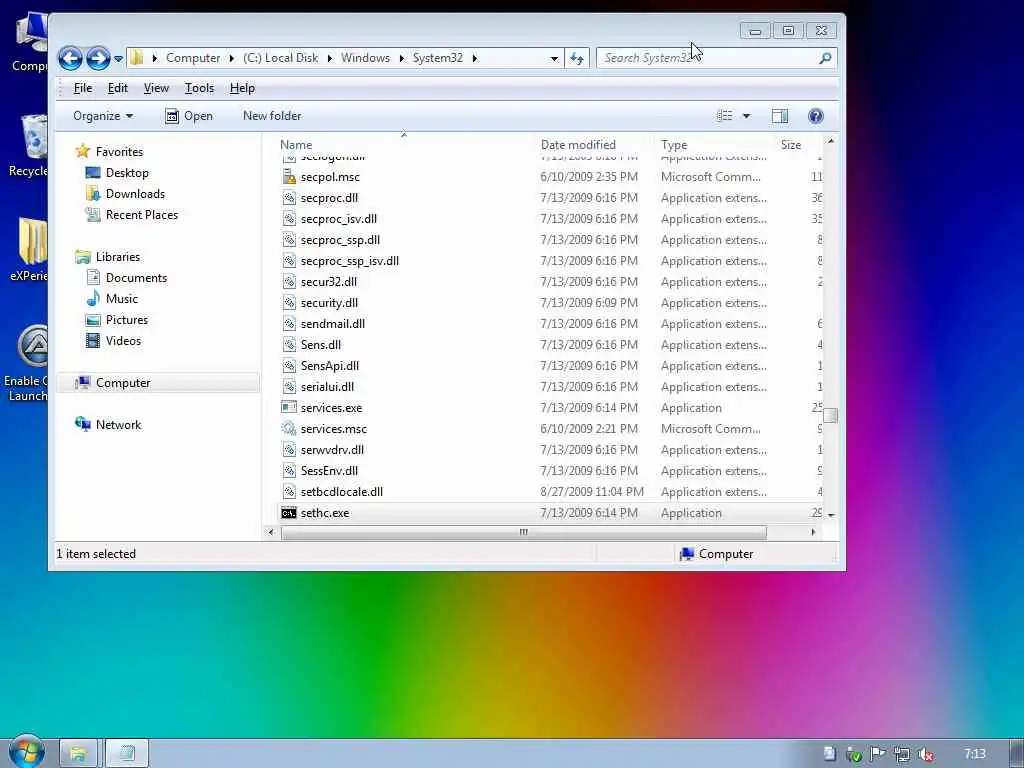Click the search magnifier icon
The width and height of the screenshot is (1024, 768).
[825, 58]
